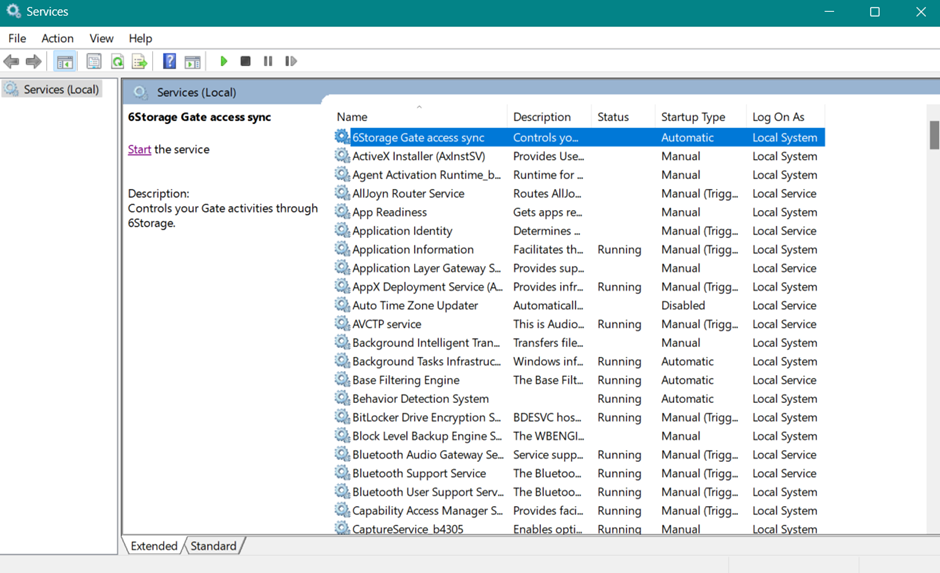Screen dimensions: 940x573
Task: Click the gear icon beside Bluetooth Support Service
Action: [342, 473]
